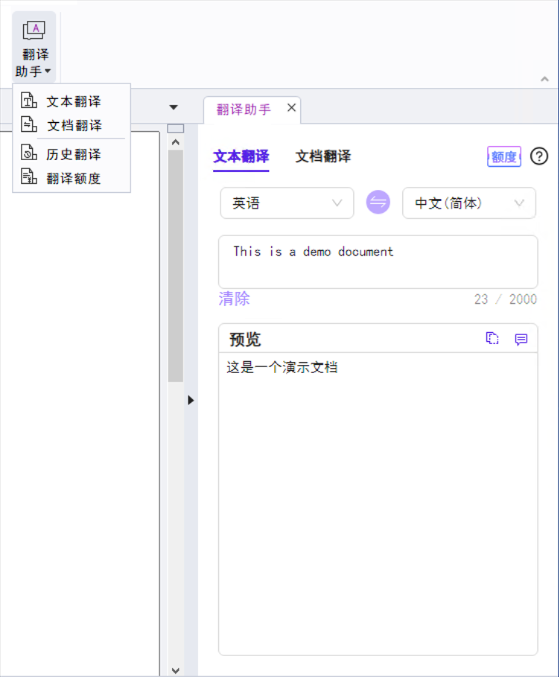Screen dimensions: 559x677
Task: Click the 额度 quota button
Action: pyautogui.click(x=504, y=156)
